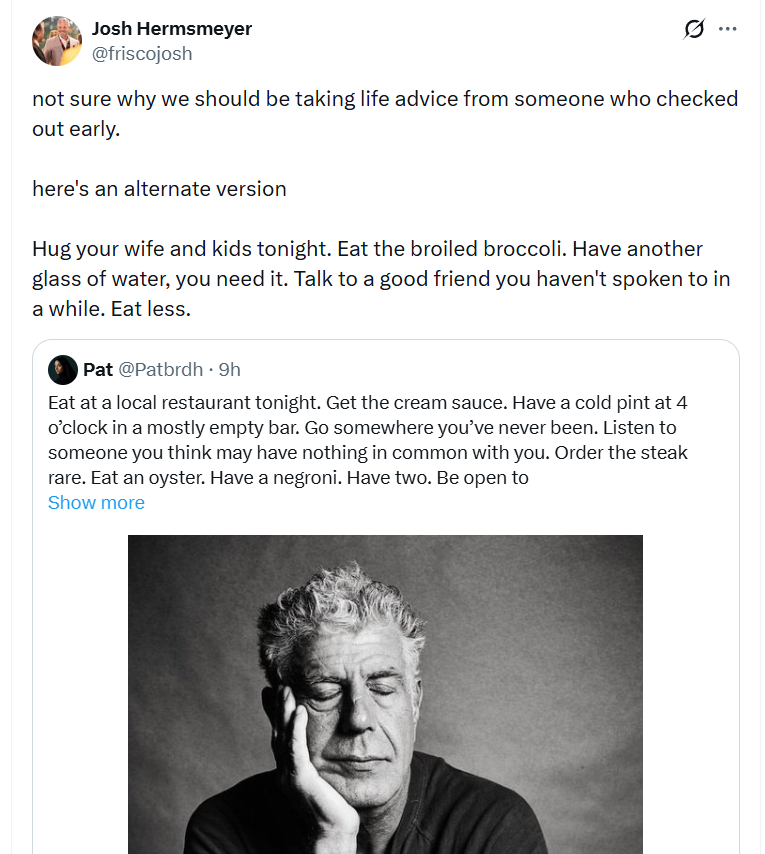765x854 pixels.
Task: Open the three-dot more options menu
Action: click(728, 29)
